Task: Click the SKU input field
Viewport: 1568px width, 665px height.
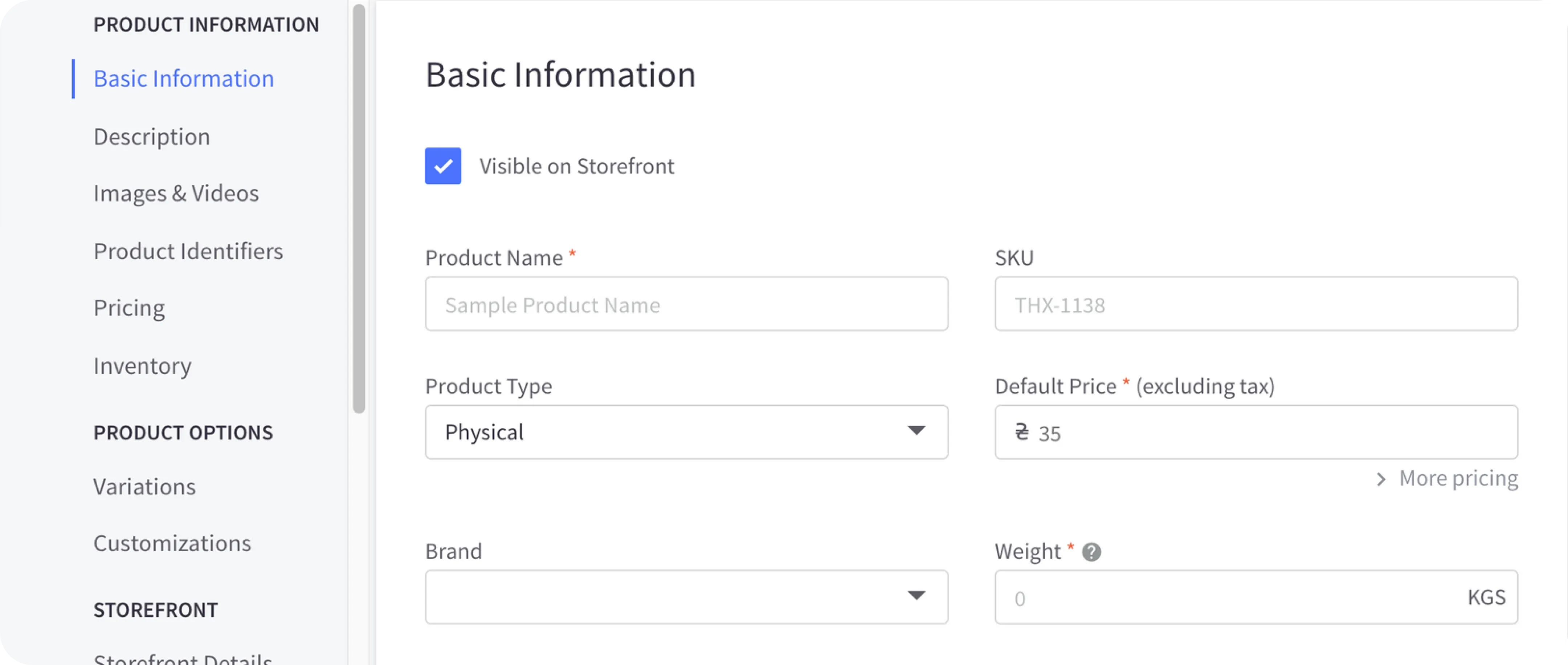Action: click(x=1256, y=303)
